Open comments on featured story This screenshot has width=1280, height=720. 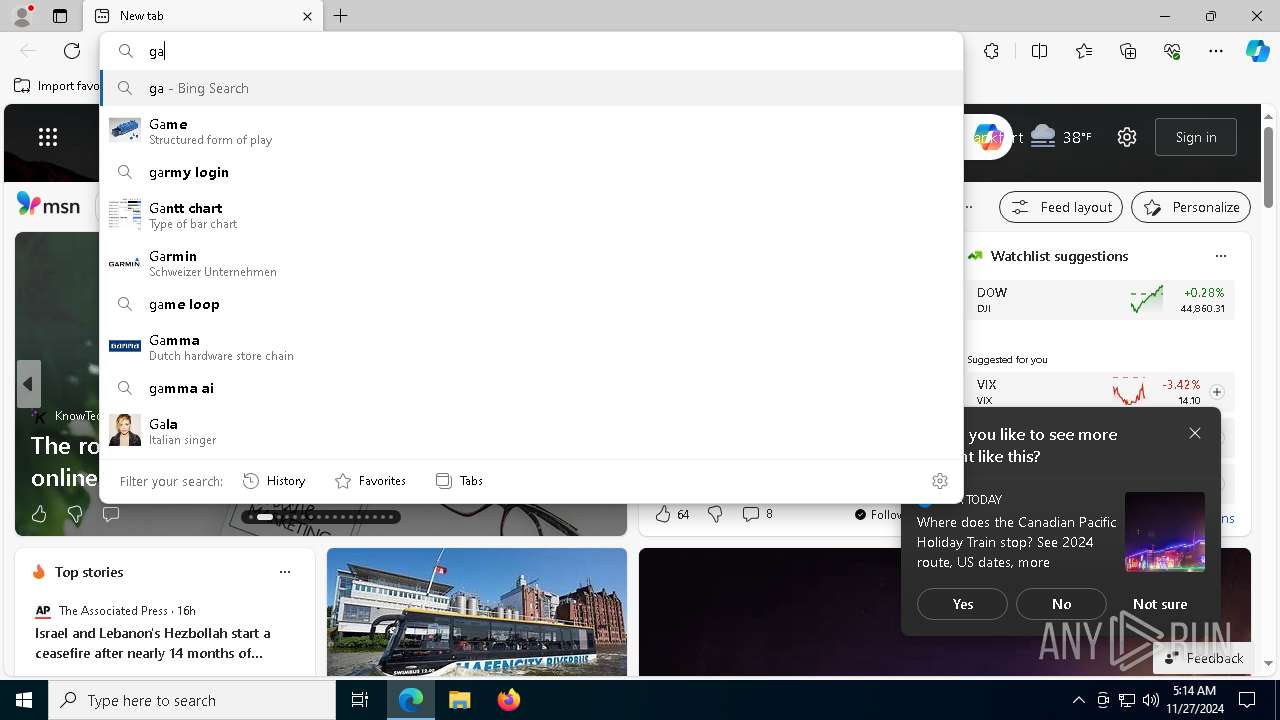pyautogui.click(x=111, y=514)
